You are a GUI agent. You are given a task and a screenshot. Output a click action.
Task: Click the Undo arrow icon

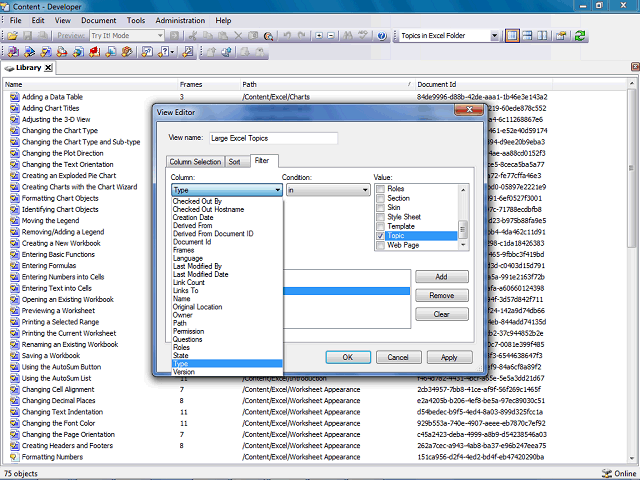287,36
